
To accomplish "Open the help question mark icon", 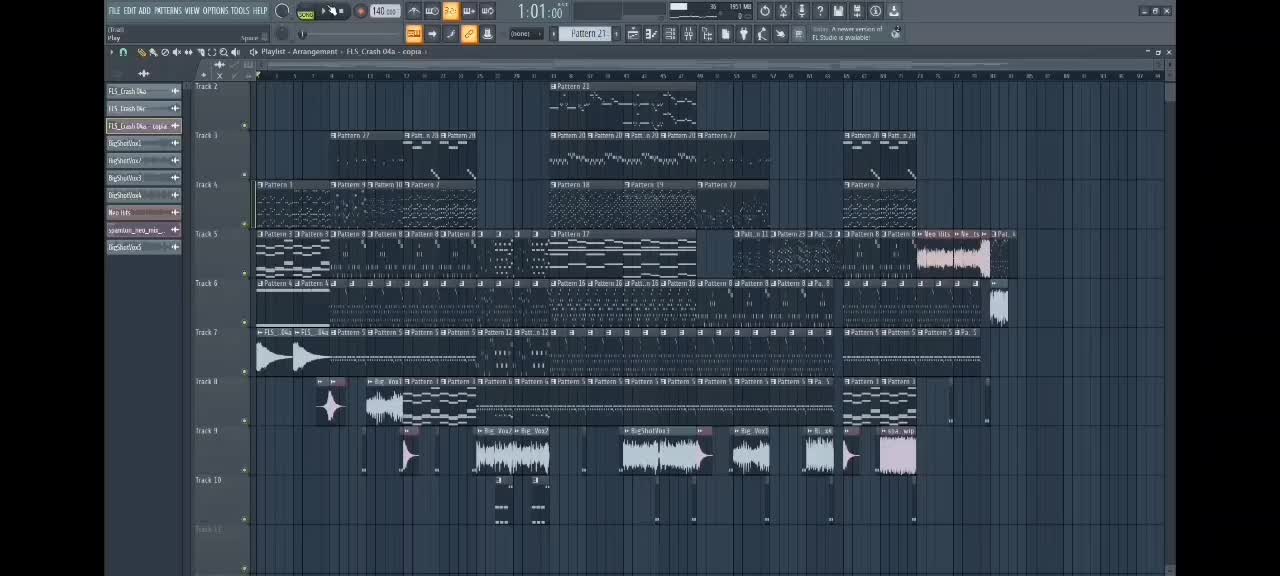I will [820, 11].
